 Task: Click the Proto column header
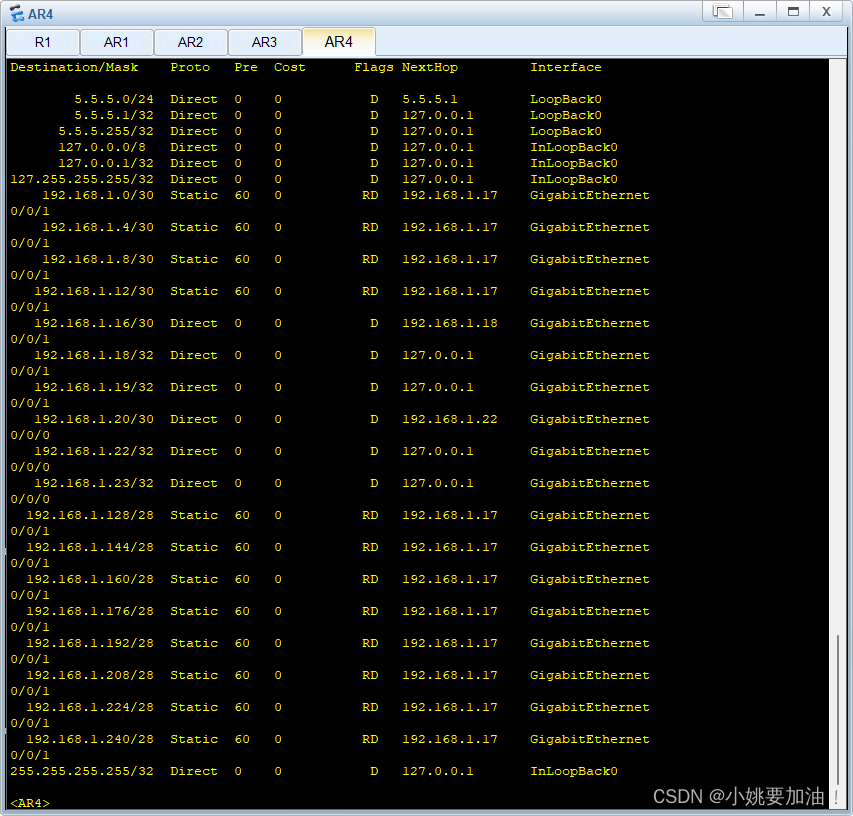point(190,67)
